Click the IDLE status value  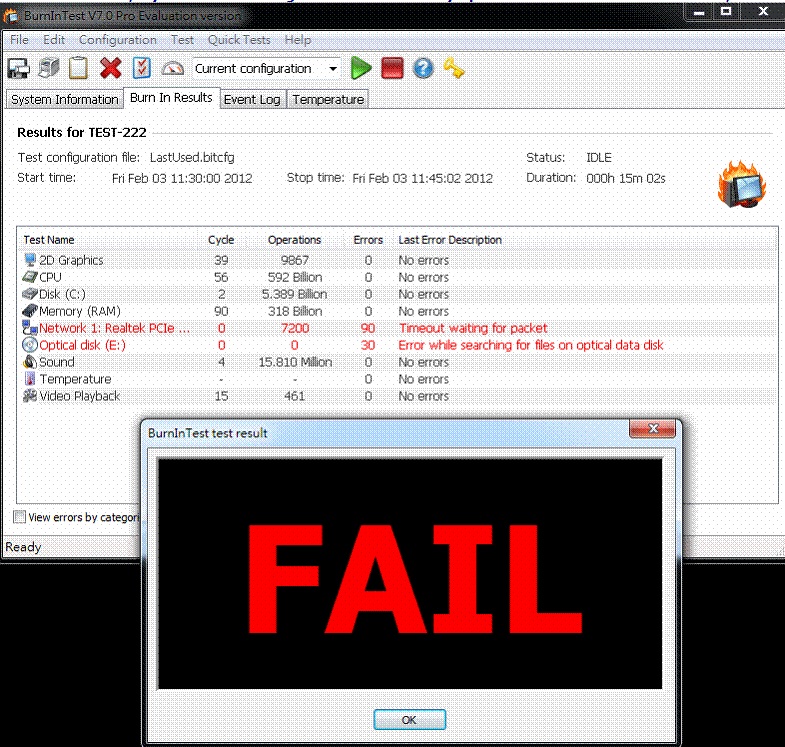click(599, 157)
